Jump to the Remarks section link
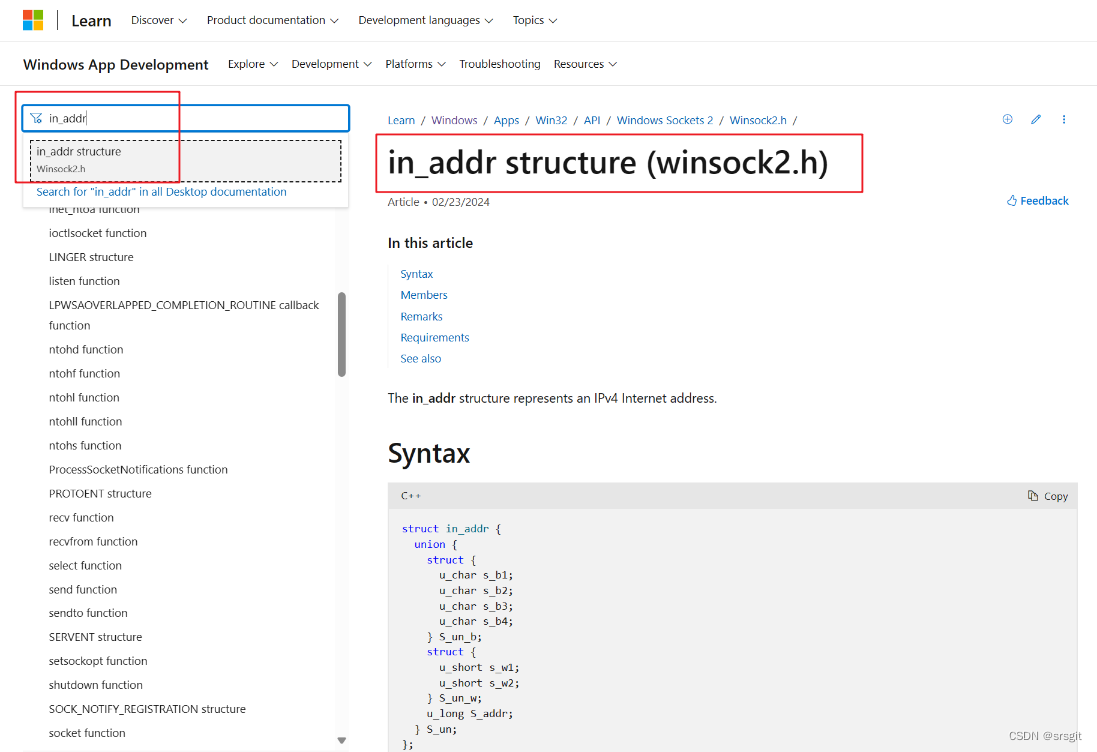Screen dimensions: 1097x752 coord(421,316)
